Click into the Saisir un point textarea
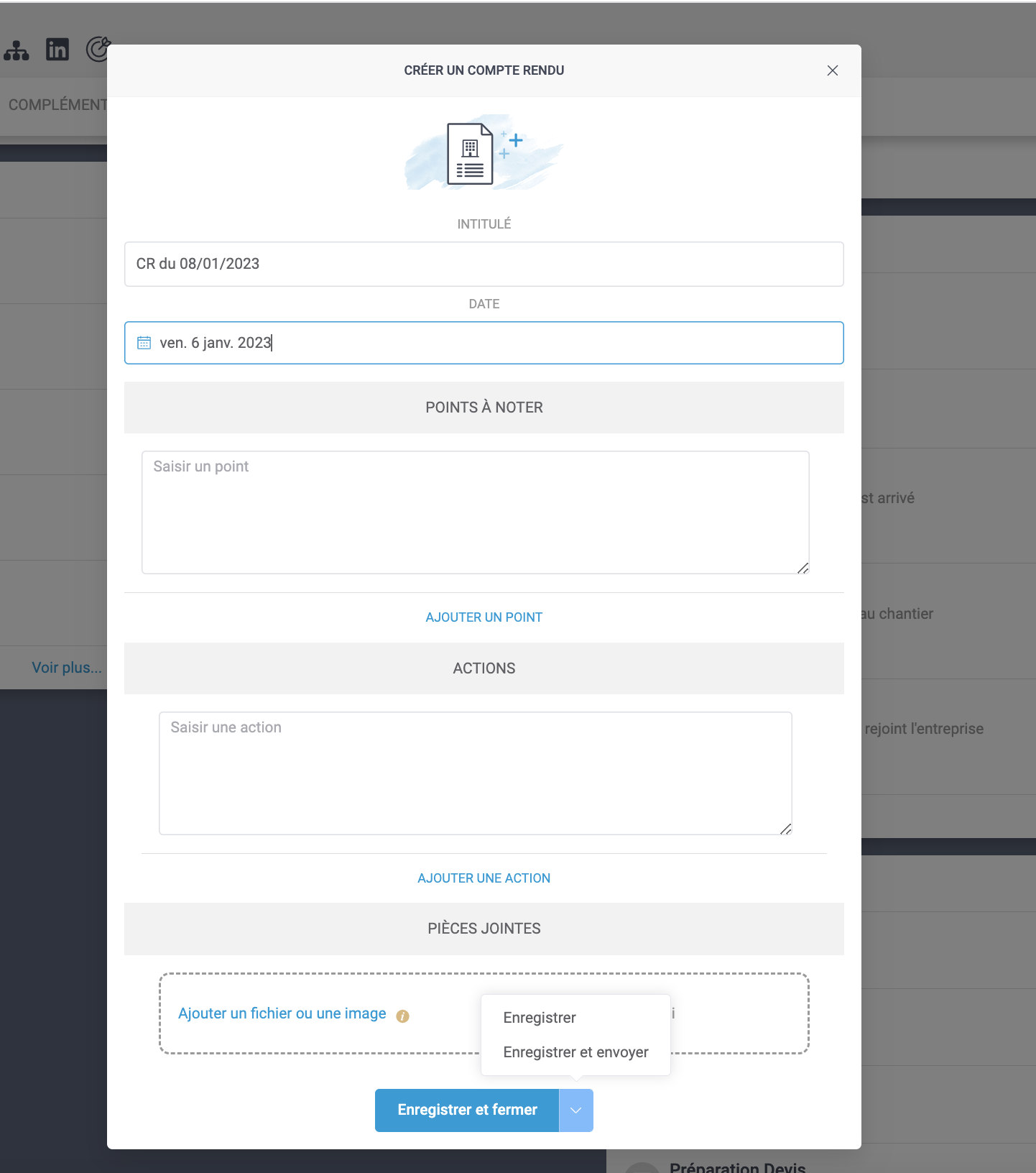The image size is (1036, 1173). 475,512
